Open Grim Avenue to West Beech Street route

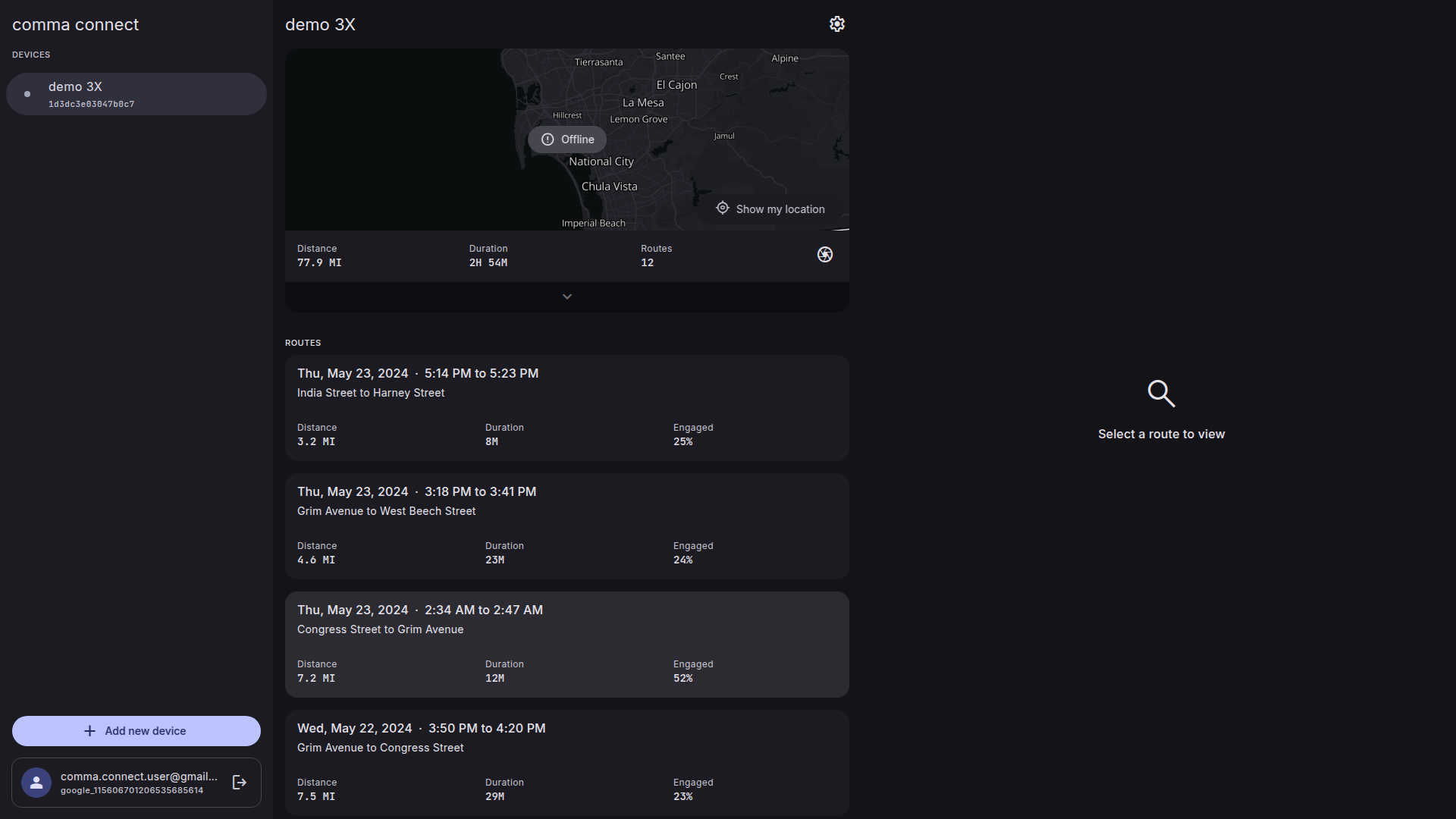click(566, 526)
